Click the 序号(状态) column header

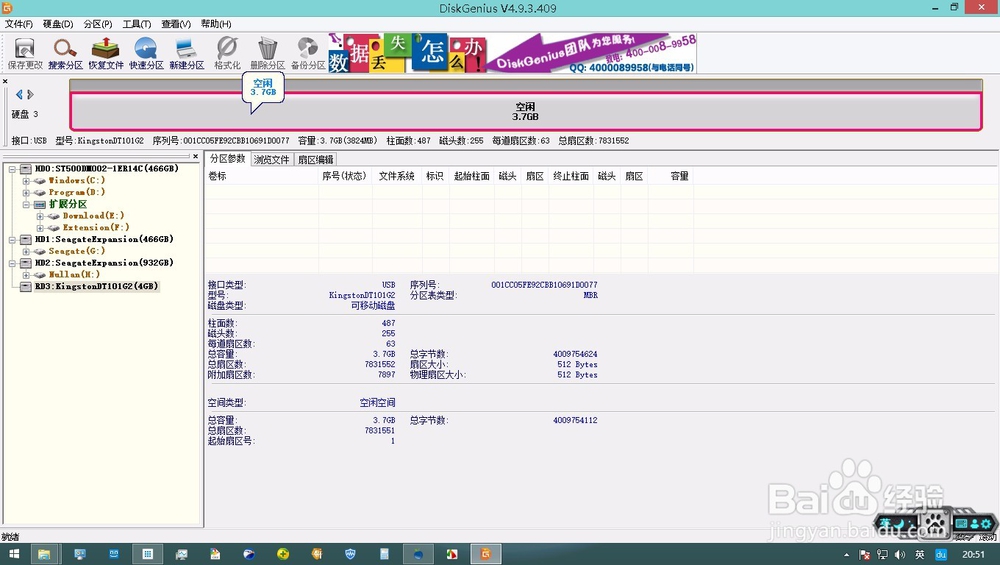tap(345, 176)
